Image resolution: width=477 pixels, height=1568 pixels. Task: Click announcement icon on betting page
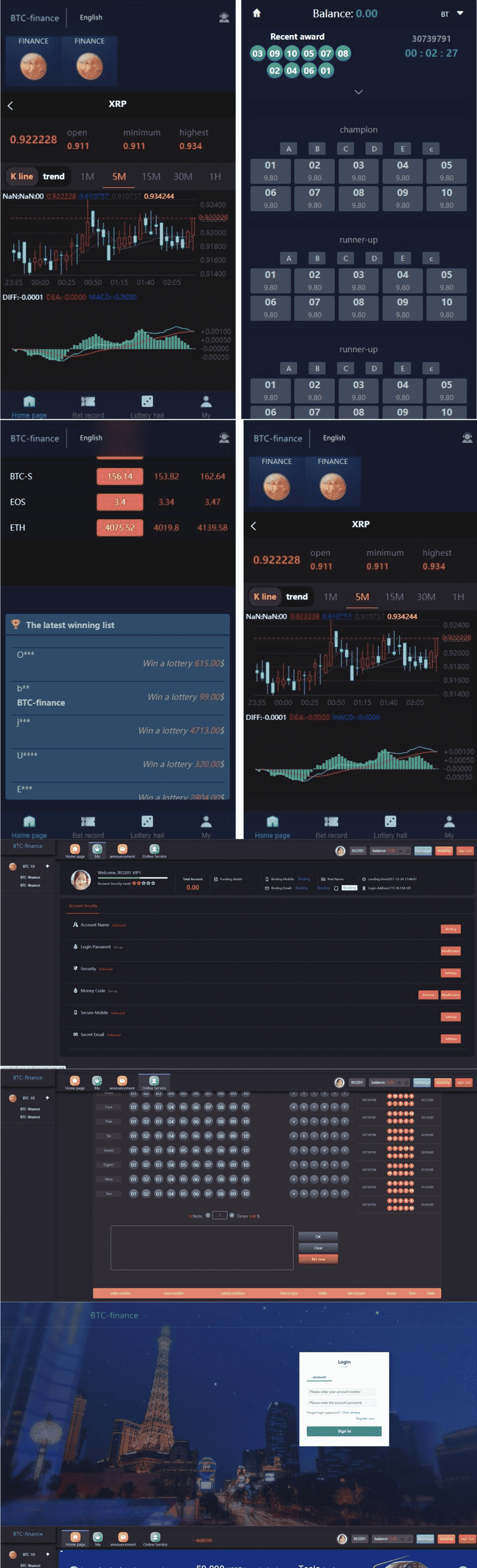click(x=122, y=1080)
